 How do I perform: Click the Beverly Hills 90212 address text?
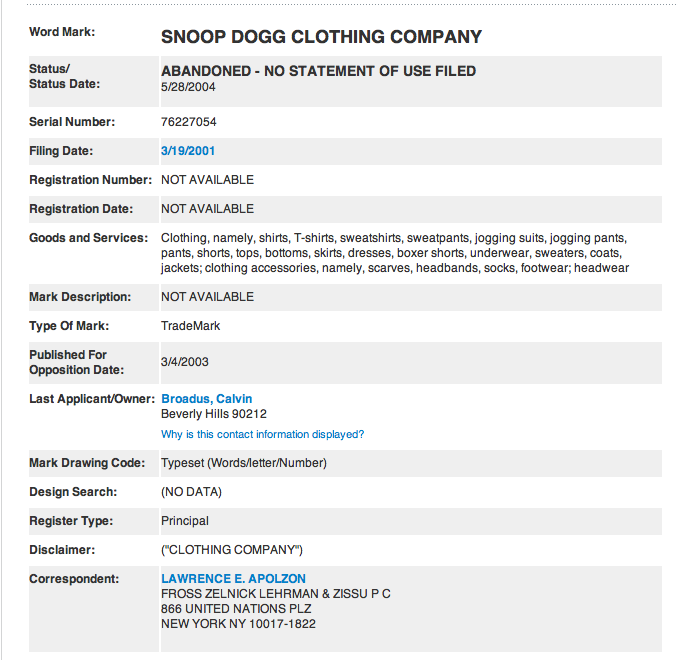214,414
